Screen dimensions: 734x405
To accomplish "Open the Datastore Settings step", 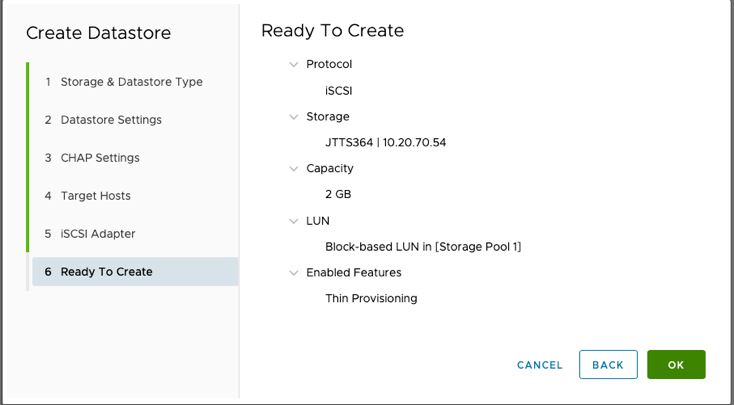I will pos(110,120).
